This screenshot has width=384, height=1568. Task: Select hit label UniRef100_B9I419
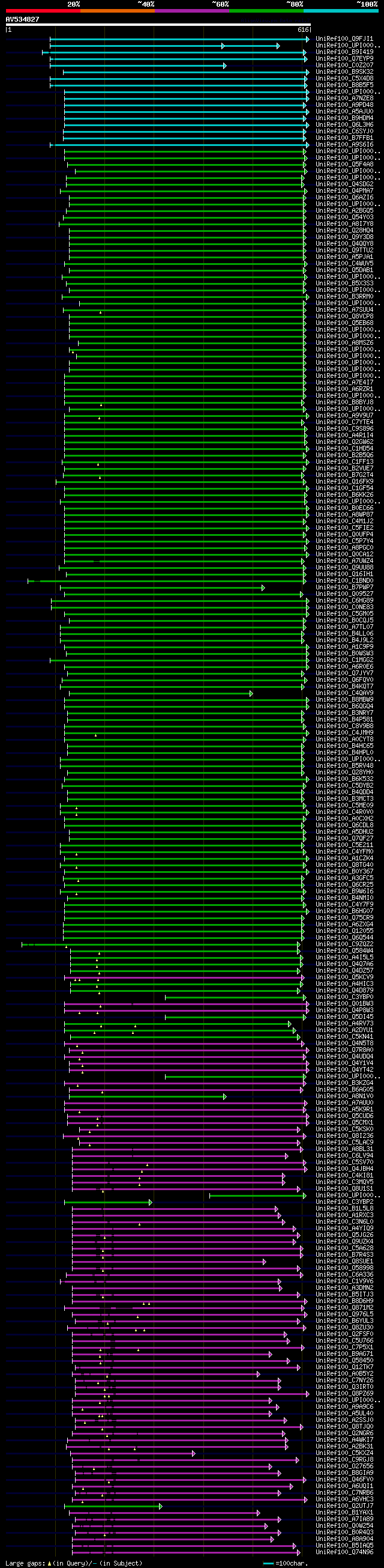pos(344,52)
